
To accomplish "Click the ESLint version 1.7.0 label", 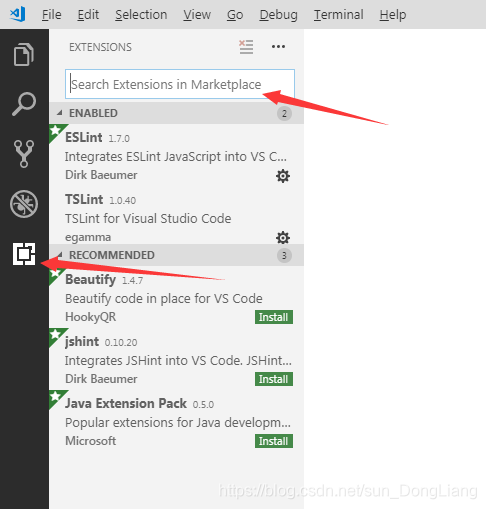I will (x=119, y=138).
